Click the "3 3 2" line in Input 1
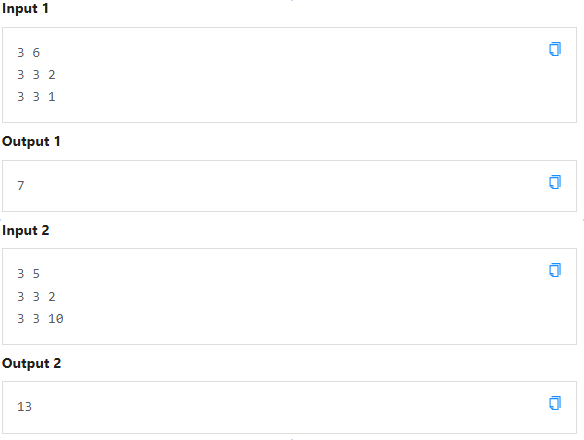The width and height of the screenshot is (584, 440). pos(36,75)
